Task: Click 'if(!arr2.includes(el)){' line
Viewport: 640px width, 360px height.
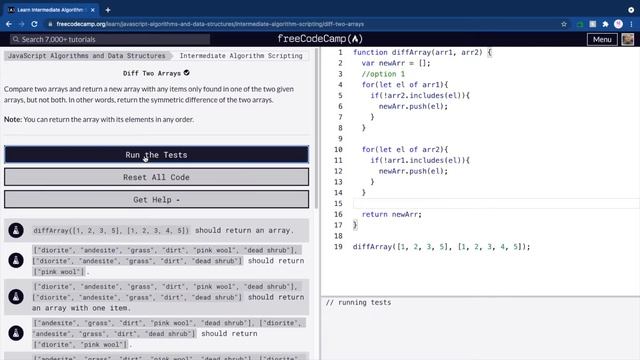Action: click(420, 96)
